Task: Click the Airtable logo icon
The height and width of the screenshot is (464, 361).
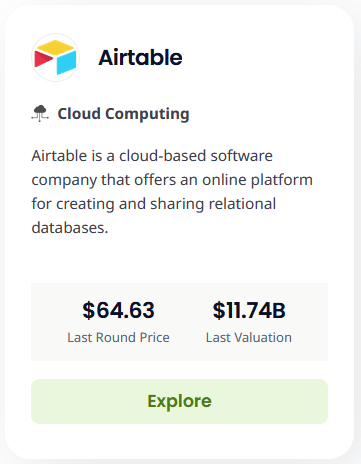Action: point(55,57)
